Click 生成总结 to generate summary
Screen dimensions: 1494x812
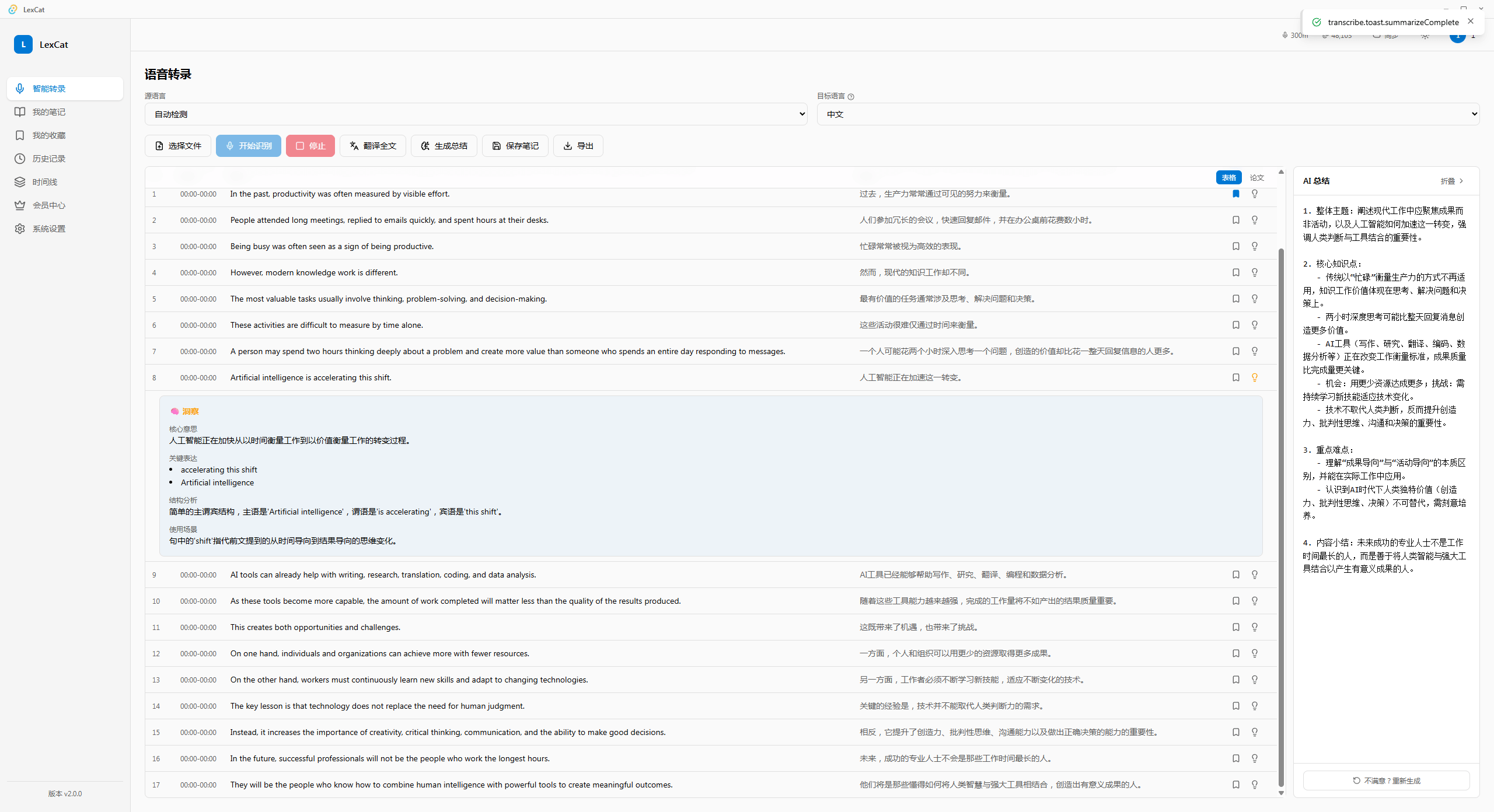click(444, 146)
